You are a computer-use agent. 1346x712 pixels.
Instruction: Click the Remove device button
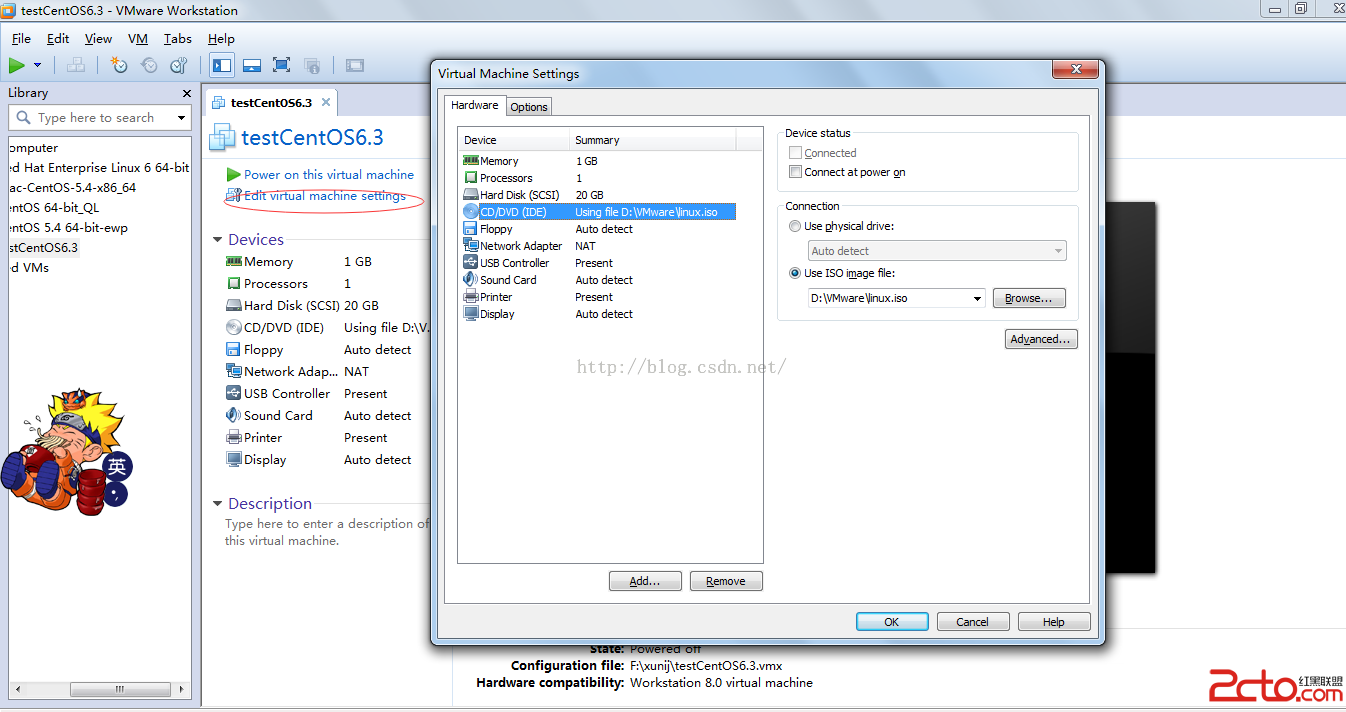coord(726,581)
